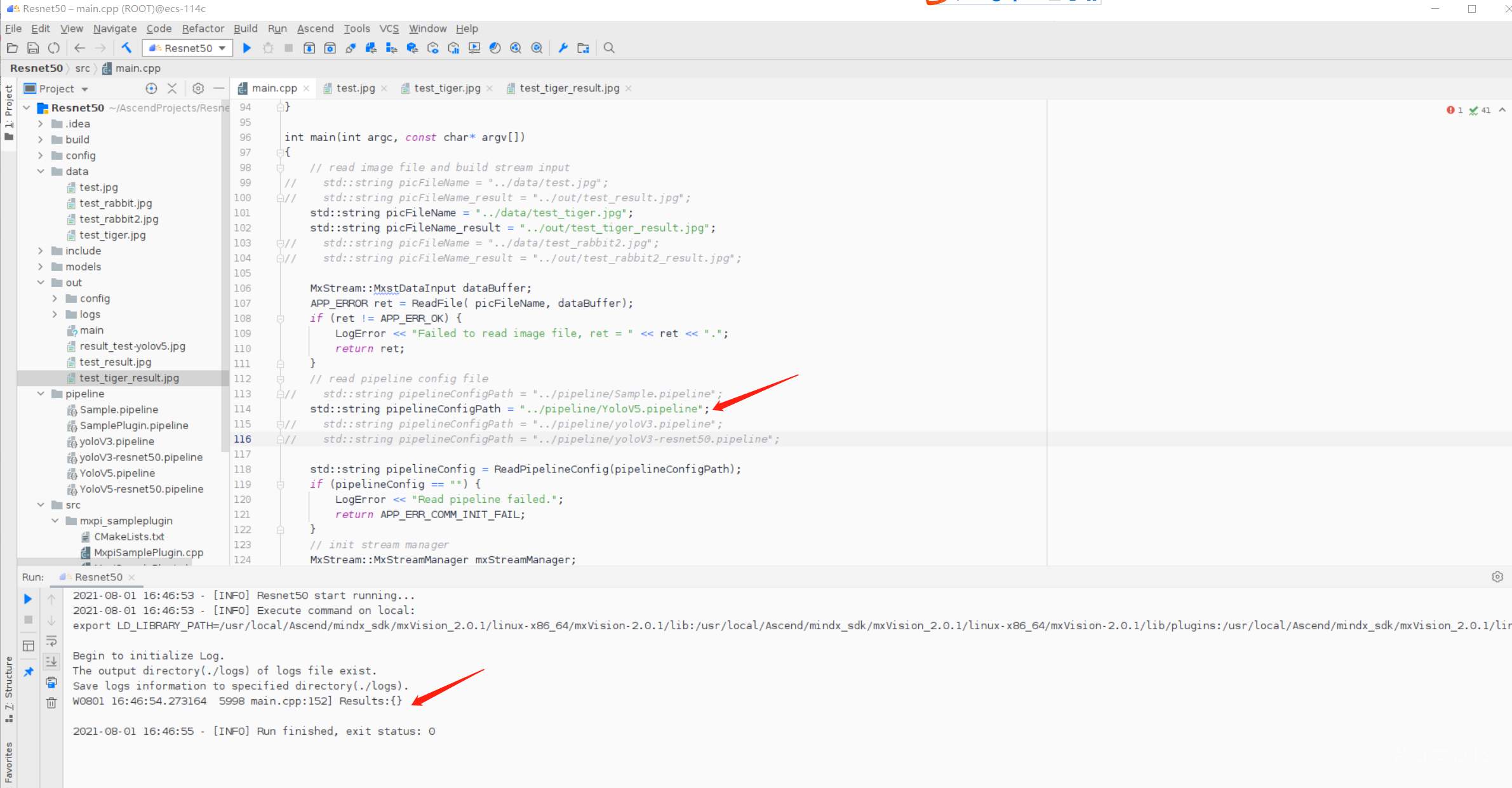Click the print console output icon
This screenshot has height=788, width=1512.
(x=51, y=683)
